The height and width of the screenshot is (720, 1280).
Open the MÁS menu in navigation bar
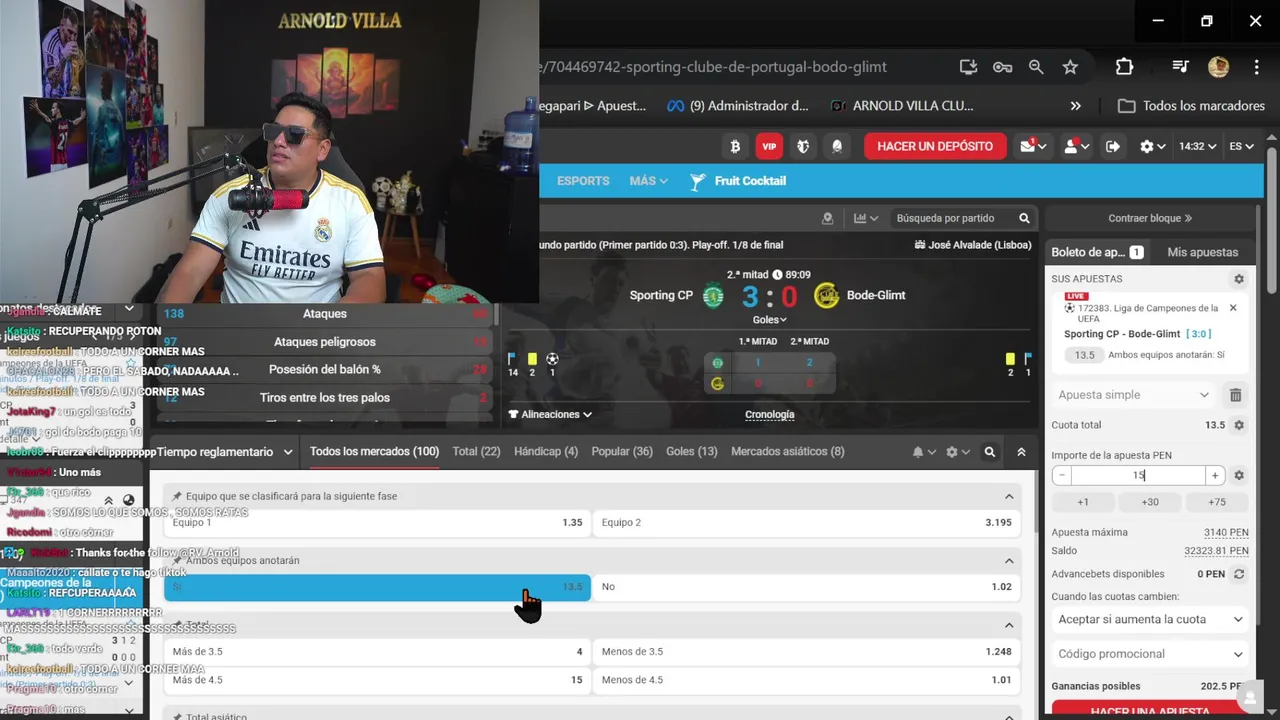pyautogui.click(x=648, y=181)
